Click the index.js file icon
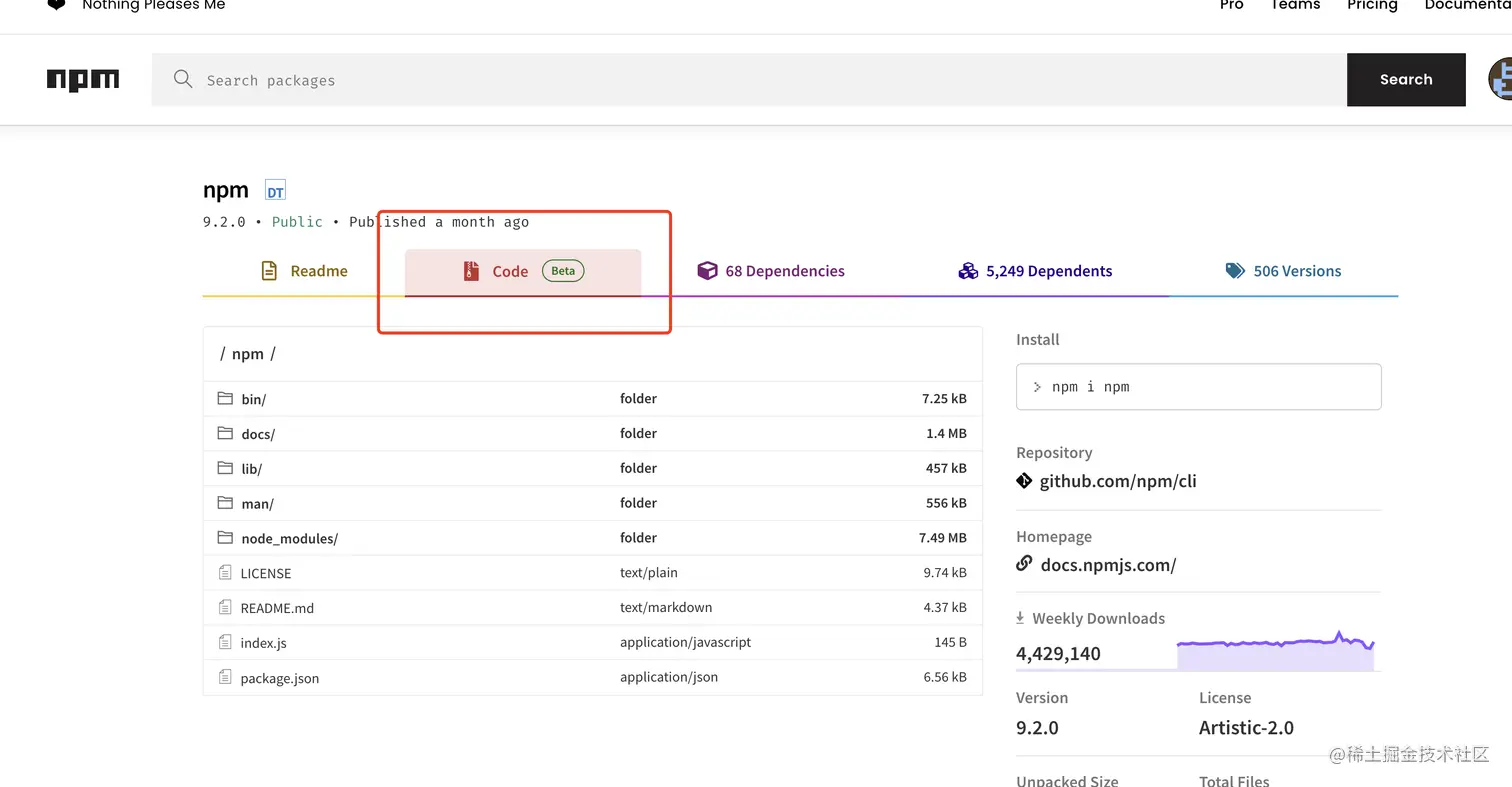Screen dimensions: 1512x787 click(225, 642)
